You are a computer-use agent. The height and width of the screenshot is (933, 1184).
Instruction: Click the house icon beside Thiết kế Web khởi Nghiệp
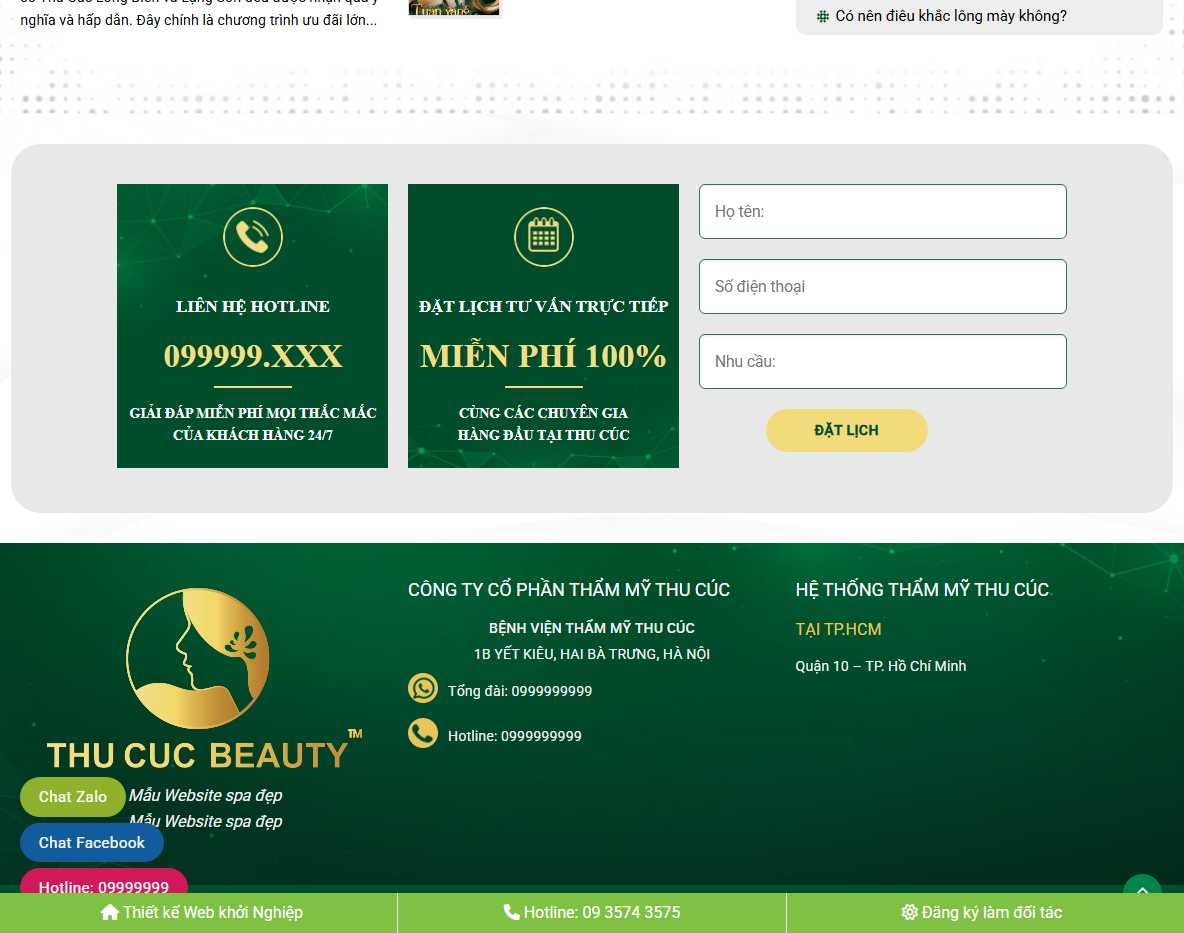click(x=110, y=912)
